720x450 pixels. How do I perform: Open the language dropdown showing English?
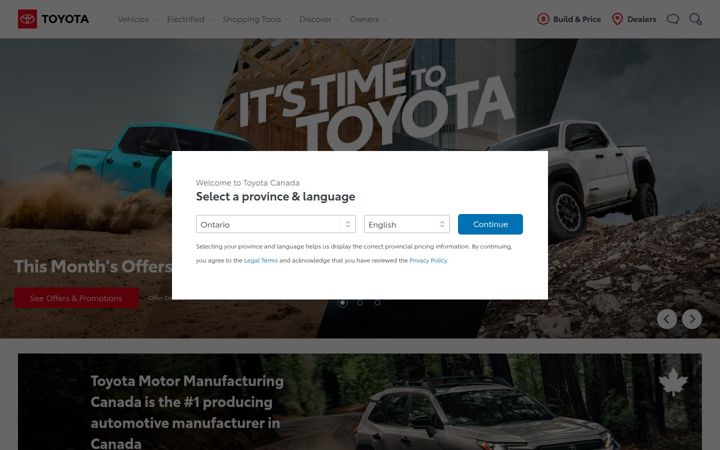[406, 224]
